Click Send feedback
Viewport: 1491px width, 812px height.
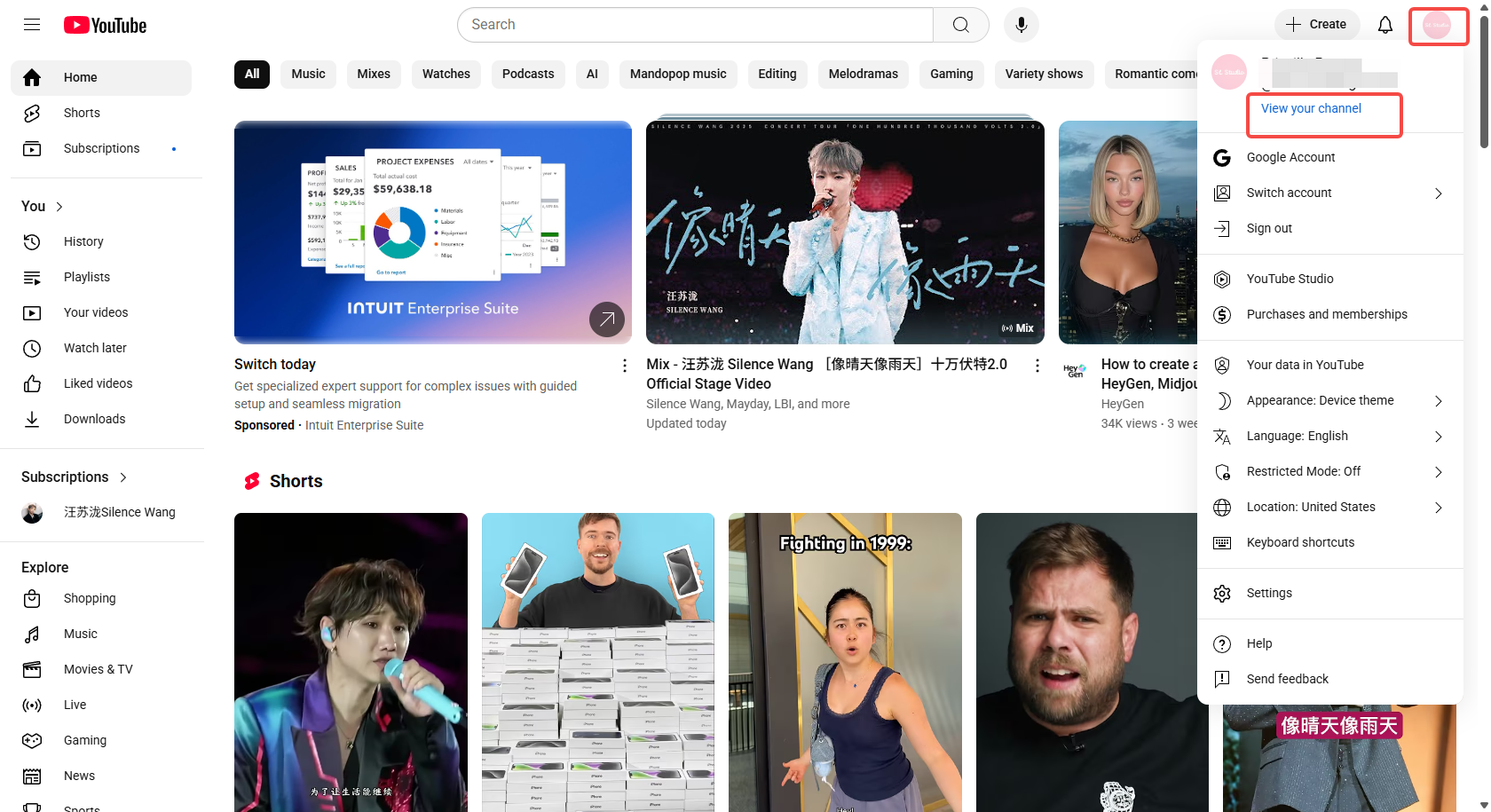pos(1330,679)
